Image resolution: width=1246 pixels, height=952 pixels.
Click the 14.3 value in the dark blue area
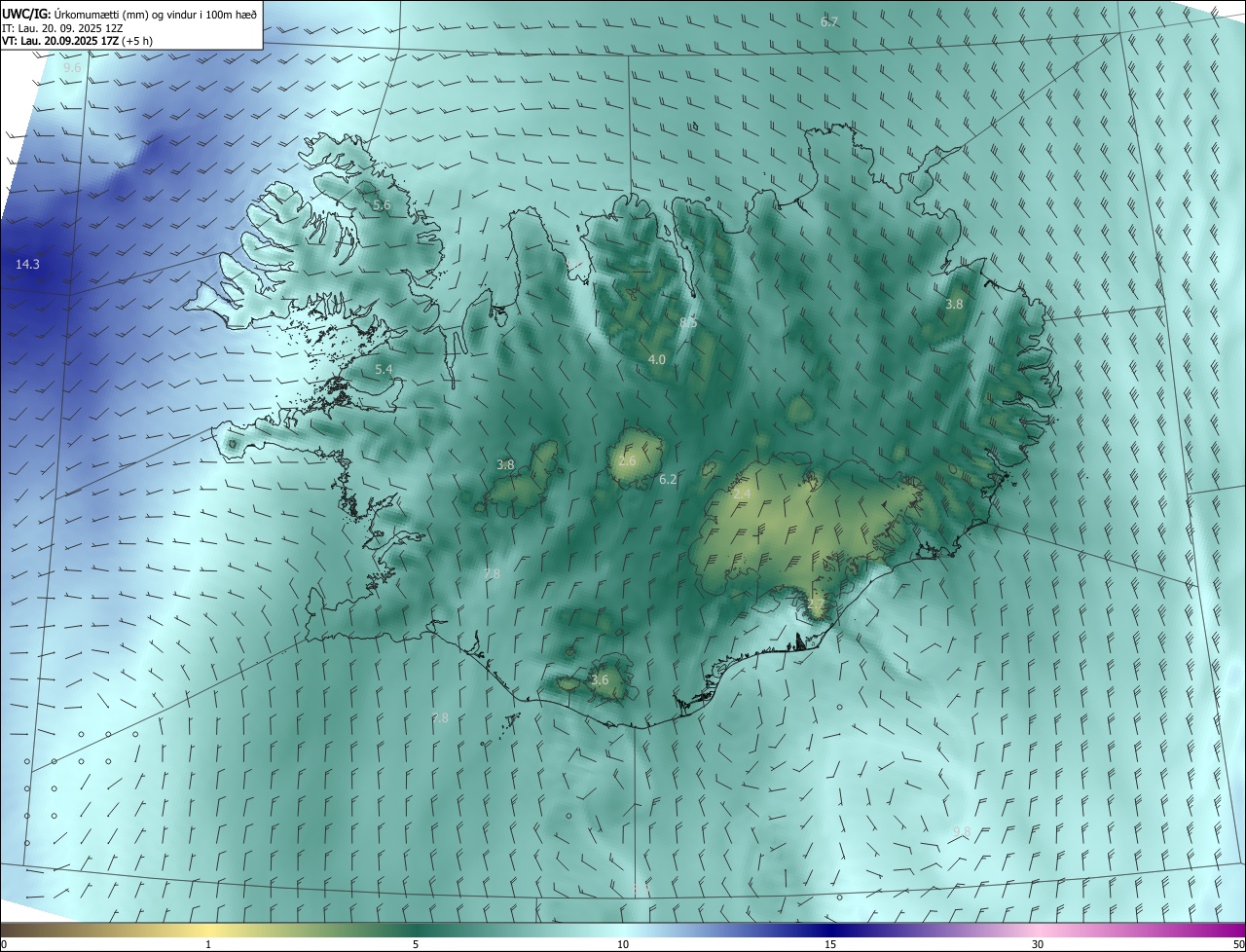tap(27, 265)
